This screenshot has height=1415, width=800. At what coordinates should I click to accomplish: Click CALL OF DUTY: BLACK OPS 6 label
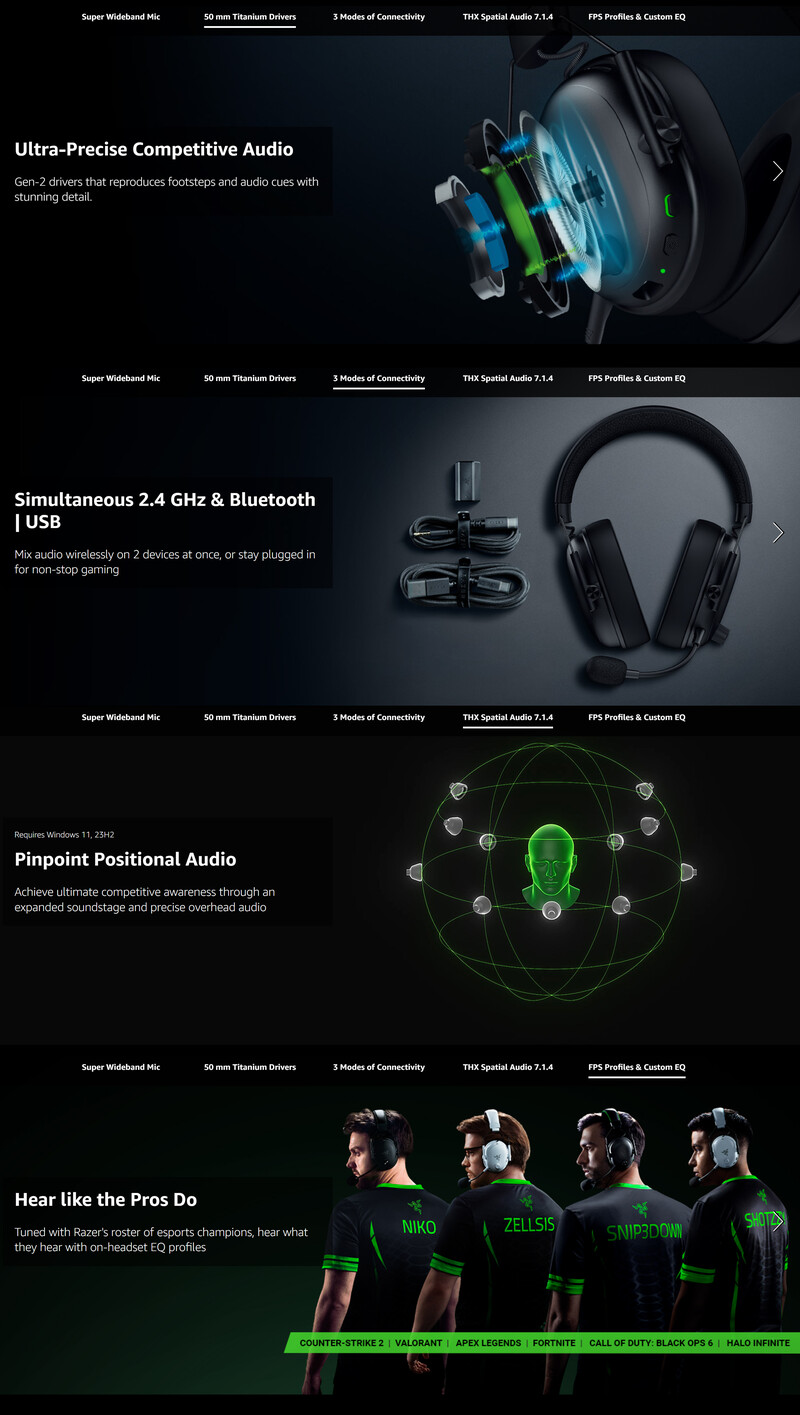click(651, 1343)
